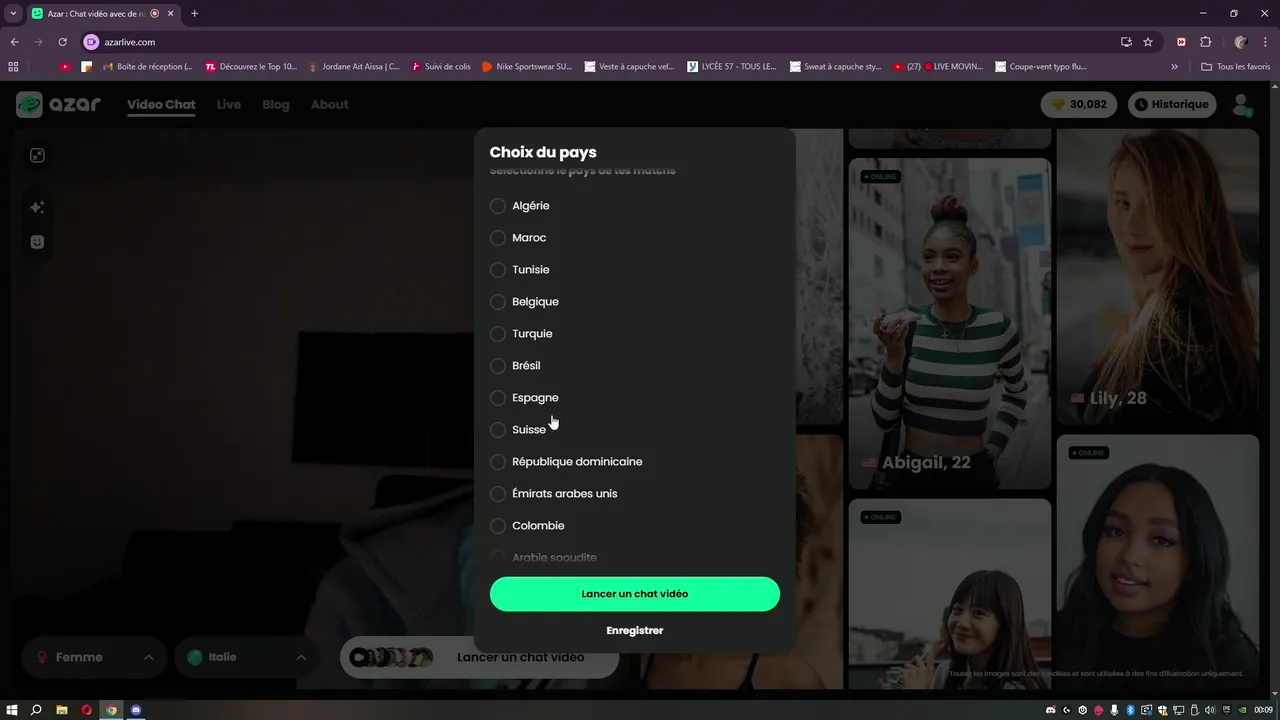The image size is (1280, 720).
Task: Select the Colombie radio button
Action: (x=498, y=526)
